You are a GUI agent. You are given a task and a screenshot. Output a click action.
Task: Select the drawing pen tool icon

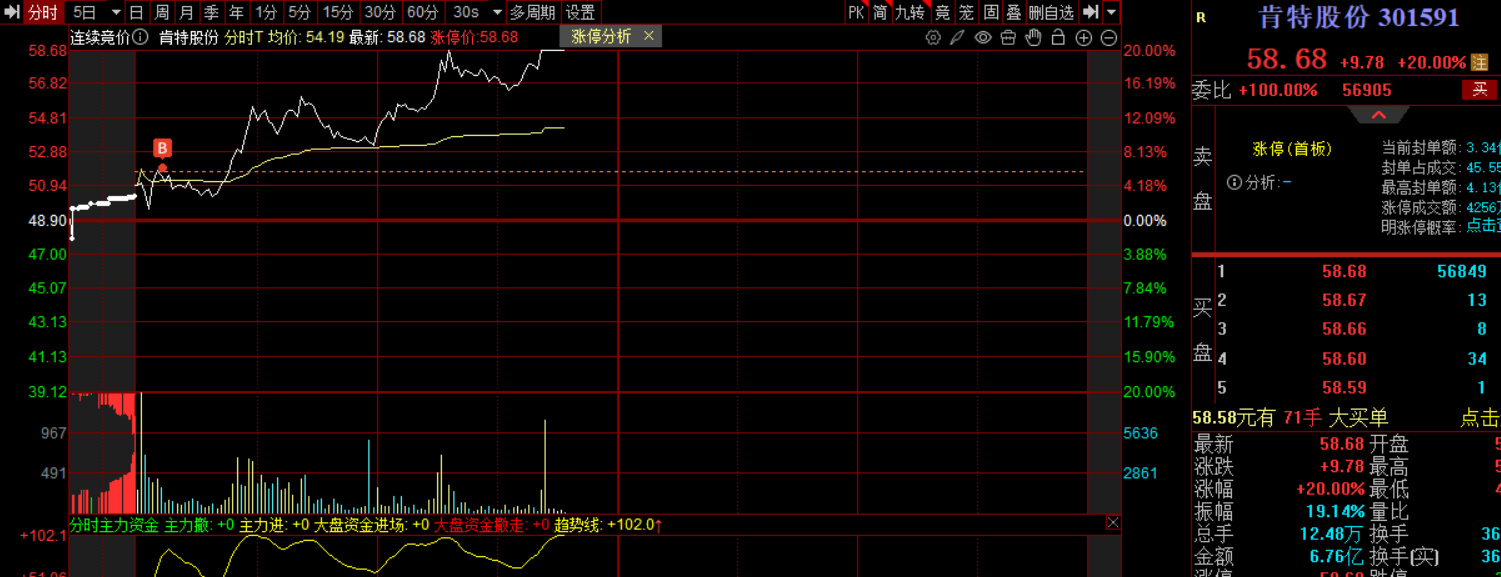pyautogui.click(x=957, y=38)
